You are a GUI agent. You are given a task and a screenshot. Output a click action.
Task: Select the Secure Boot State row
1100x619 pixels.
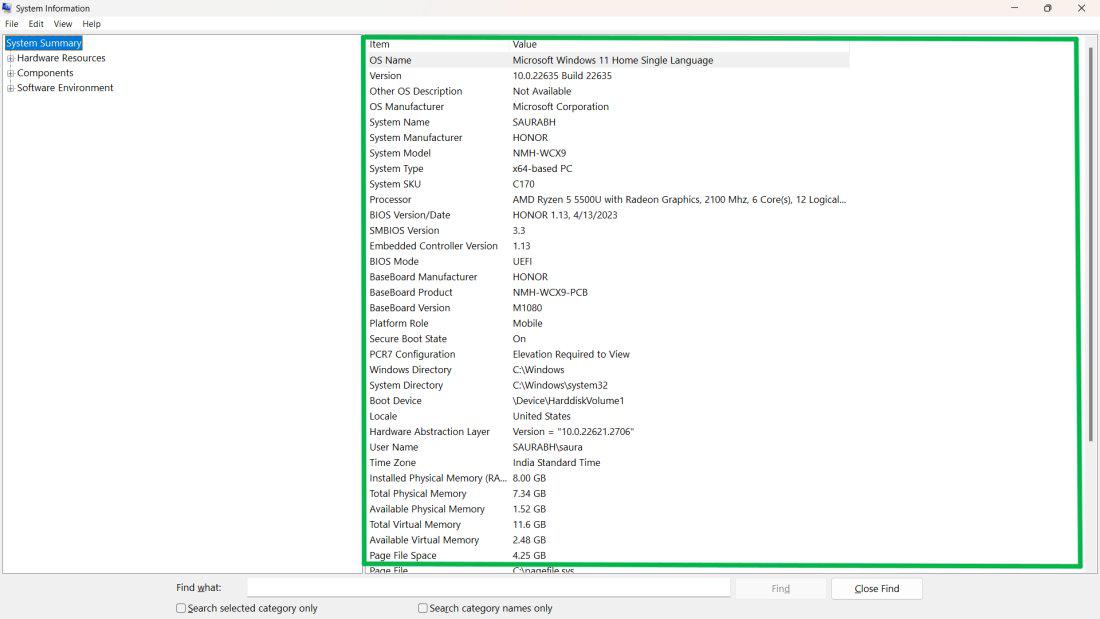pos(608,338)
